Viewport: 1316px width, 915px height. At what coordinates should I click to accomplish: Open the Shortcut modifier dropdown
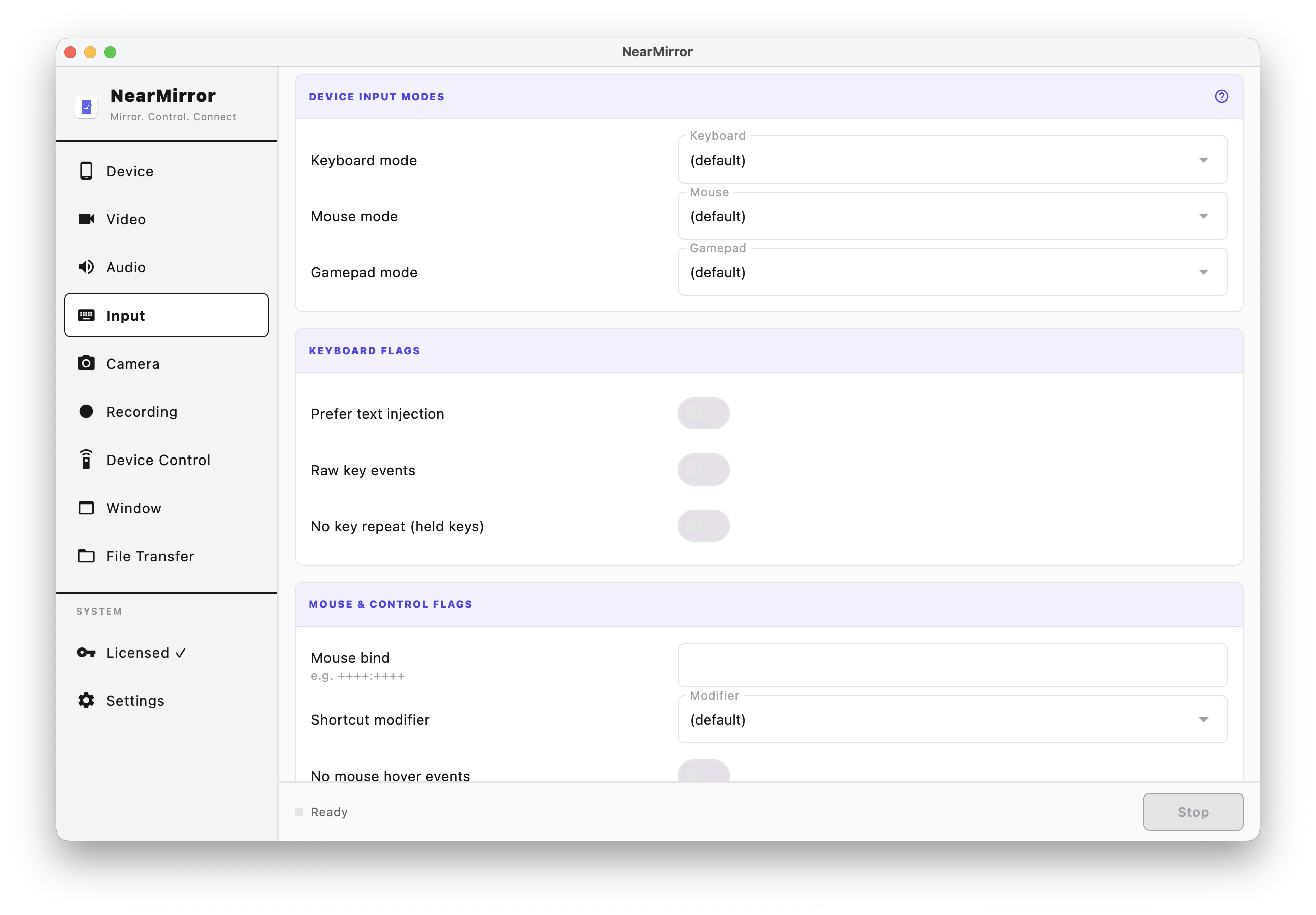click(x=951, y=719)
